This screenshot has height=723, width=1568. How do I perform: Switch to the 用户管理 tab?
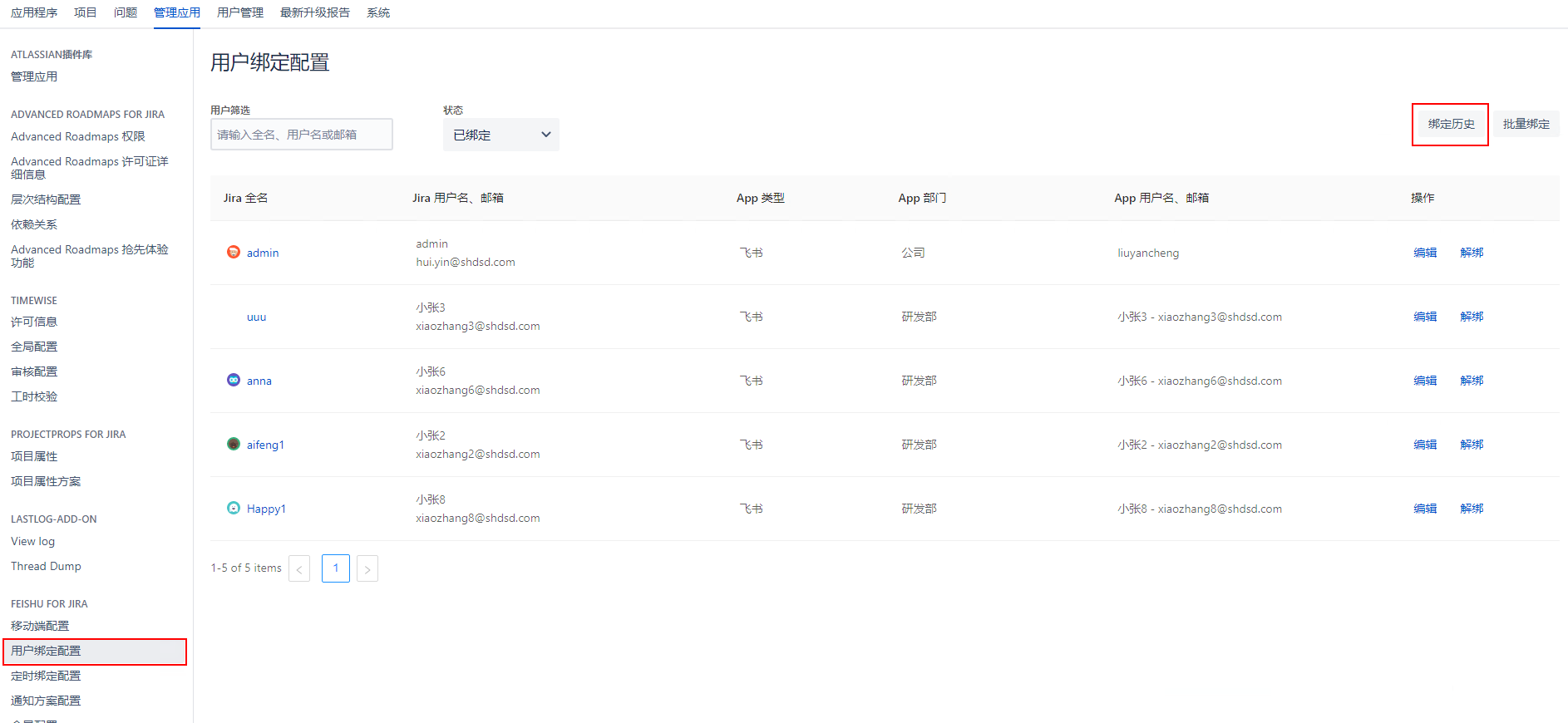pyautogui.click(x=239, y=12)
